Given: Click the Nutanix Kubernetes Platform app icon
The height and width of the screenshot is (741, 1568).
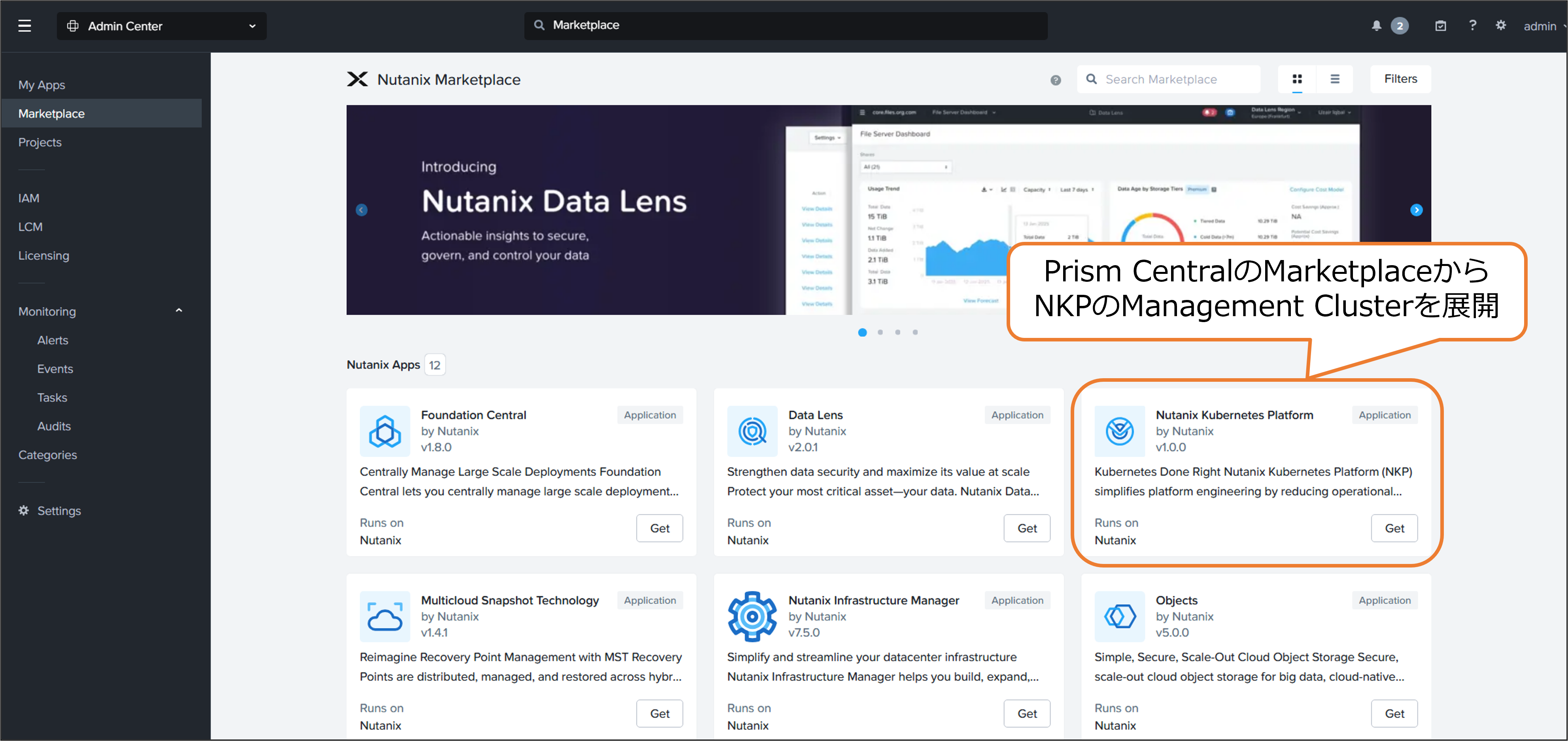Looking at the screenshot, I should click(x=1119, y=431).
